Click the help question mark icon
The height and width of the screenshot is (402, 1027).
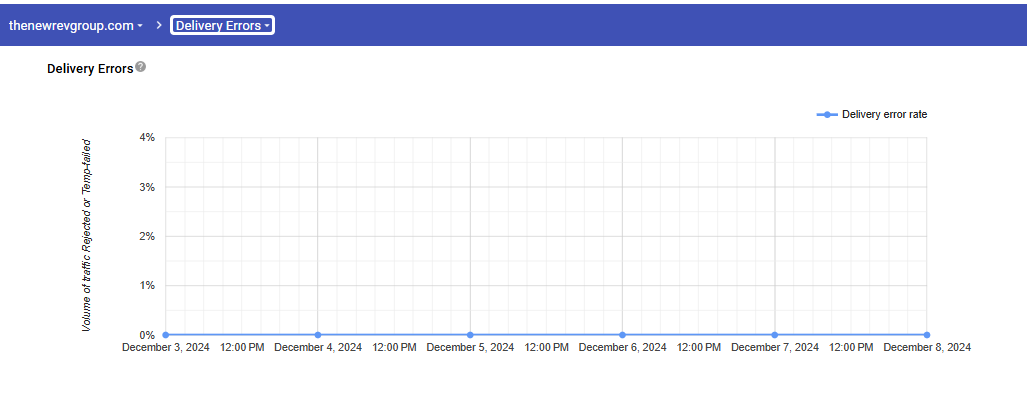(x=141, y=67)
